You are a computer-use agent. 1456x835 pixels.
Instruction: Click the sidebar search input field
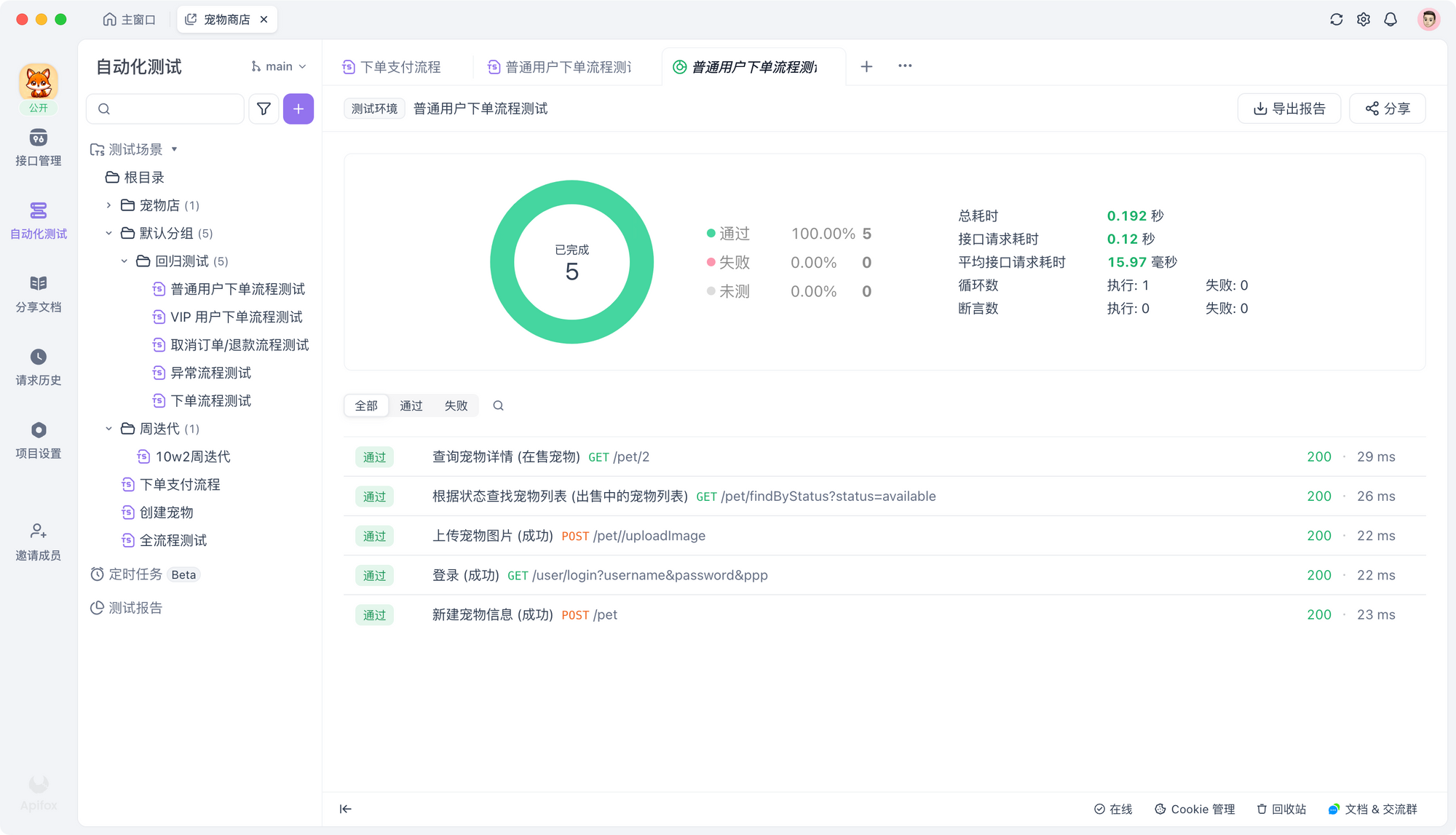(165, 108)
